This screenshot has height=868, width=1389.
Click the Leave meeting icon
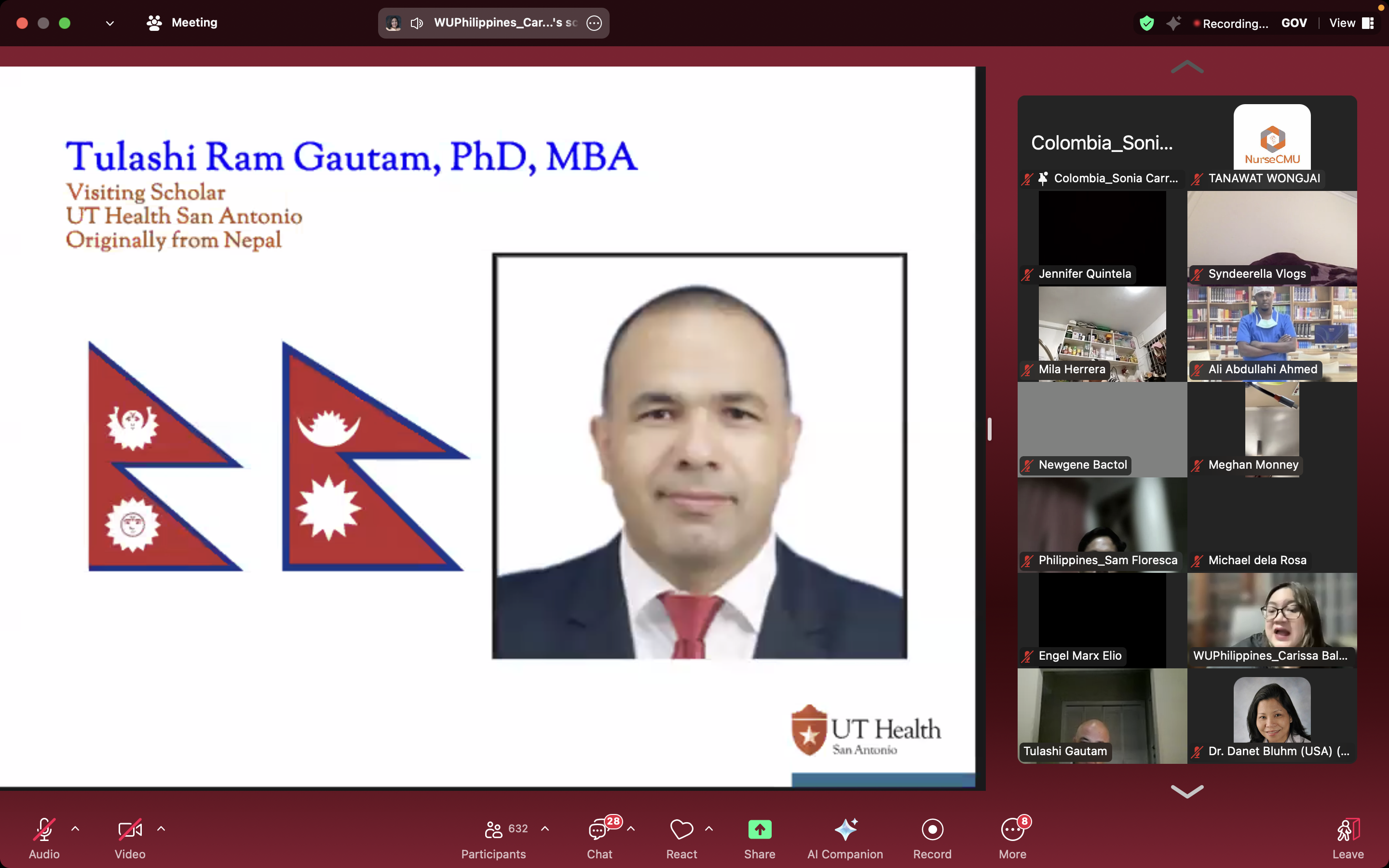point(1348,829)
